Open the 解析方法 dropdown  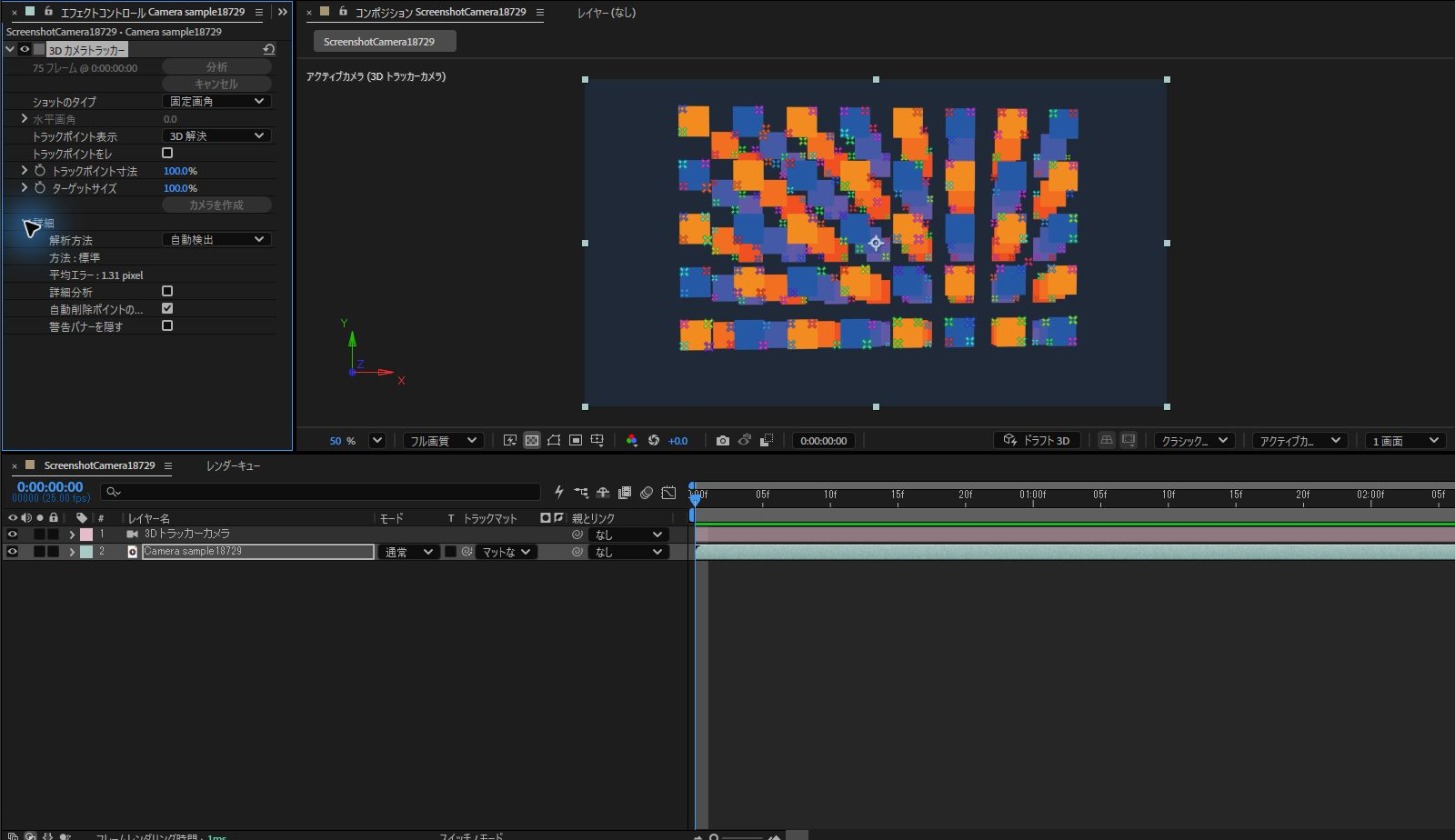coord(216,239)
